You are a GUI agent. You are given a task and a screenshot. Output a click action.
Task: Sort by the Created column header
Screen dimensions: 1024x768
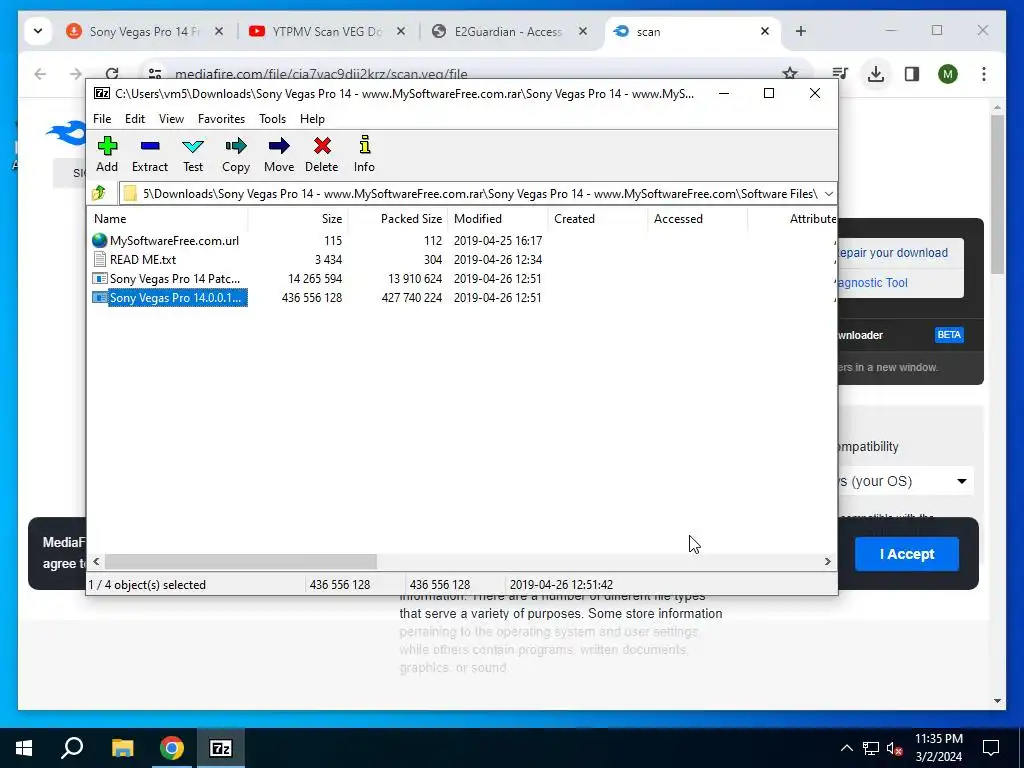click(598, 219)
